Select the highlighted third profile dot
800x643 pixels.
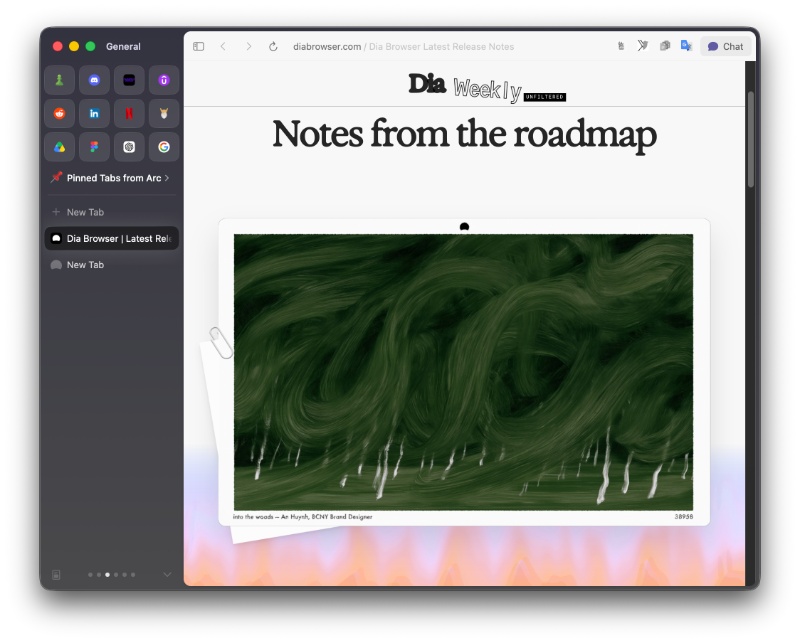point(107,575)
